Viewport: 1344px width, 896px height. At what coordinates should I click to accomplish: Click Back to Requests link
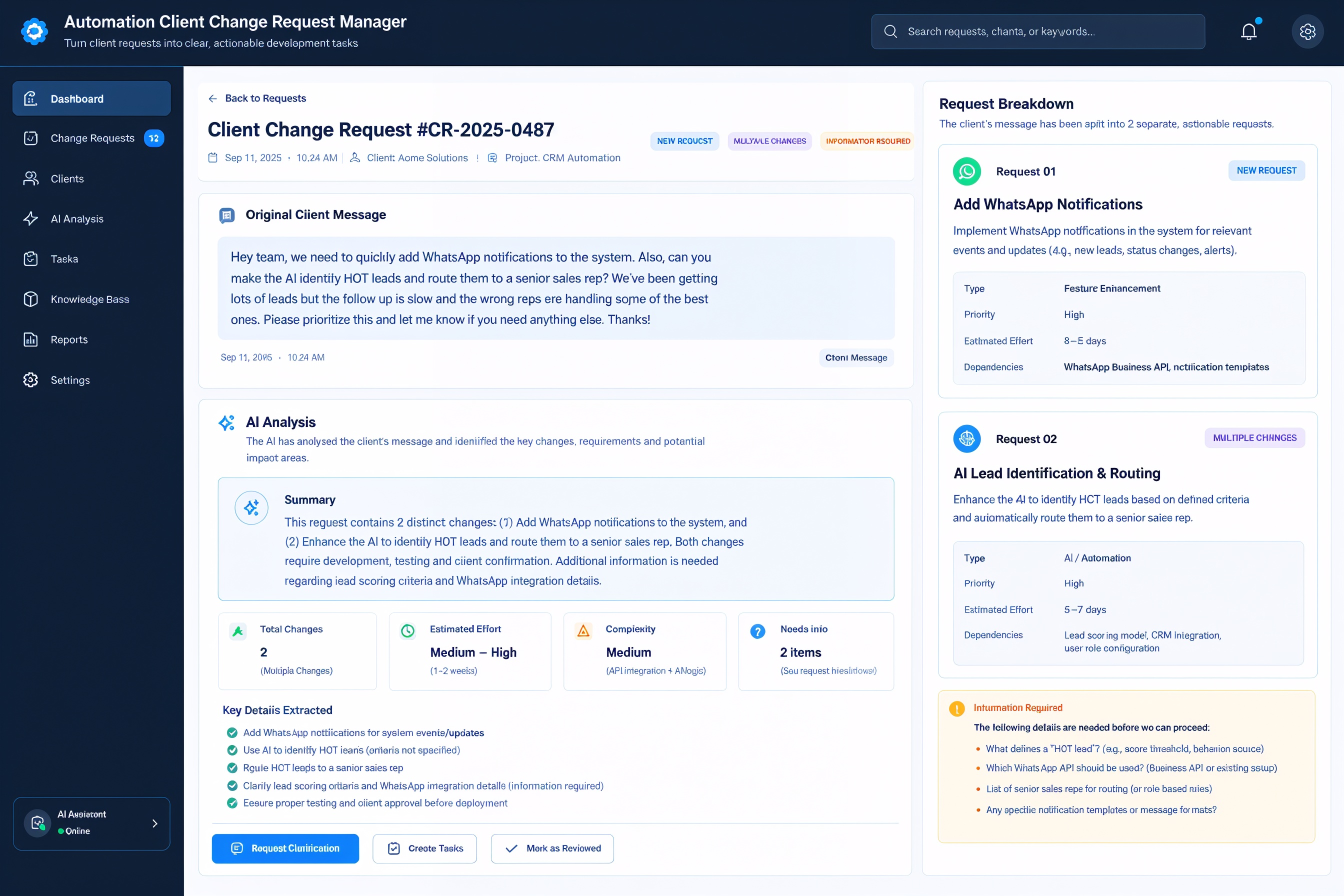coord(257,98)
